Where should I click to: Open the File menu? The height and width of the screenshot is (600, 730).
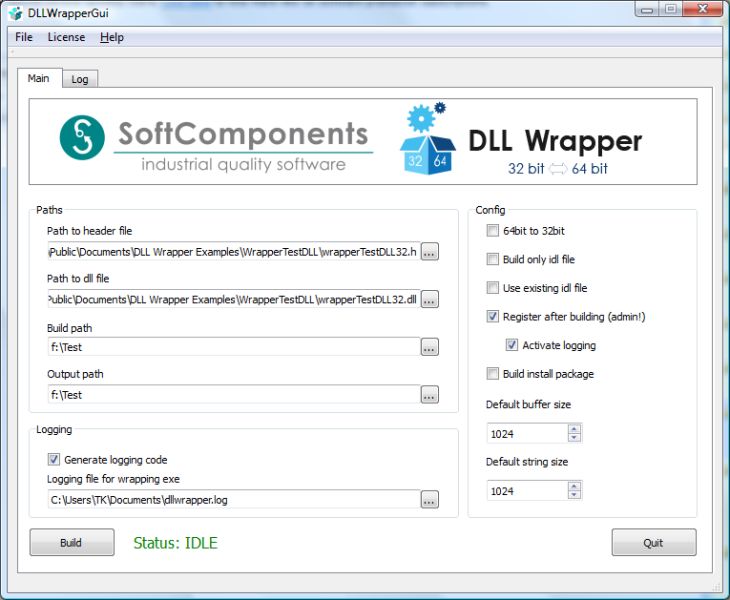tap(24, 37)
